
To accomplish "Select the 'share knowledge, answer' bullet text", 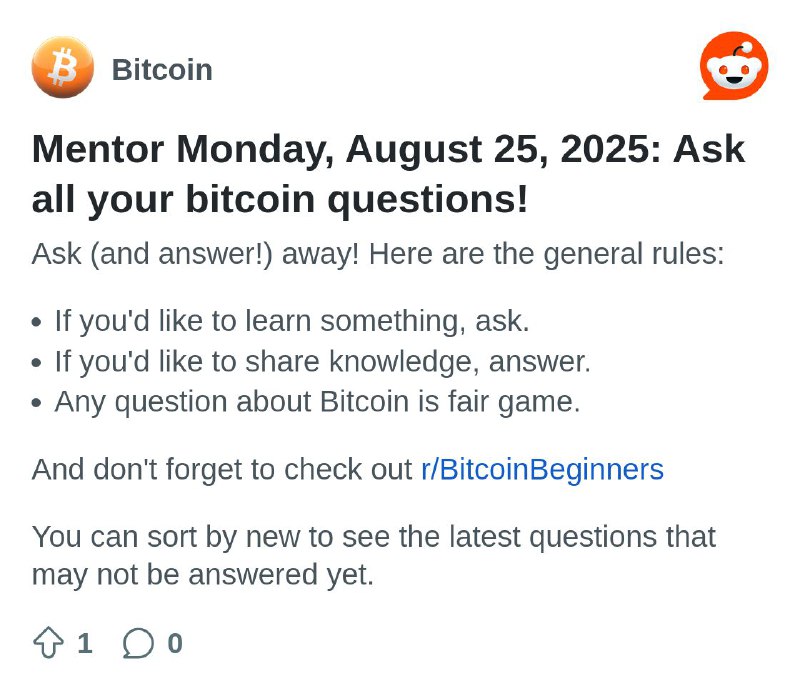I will tap(322, 361).
